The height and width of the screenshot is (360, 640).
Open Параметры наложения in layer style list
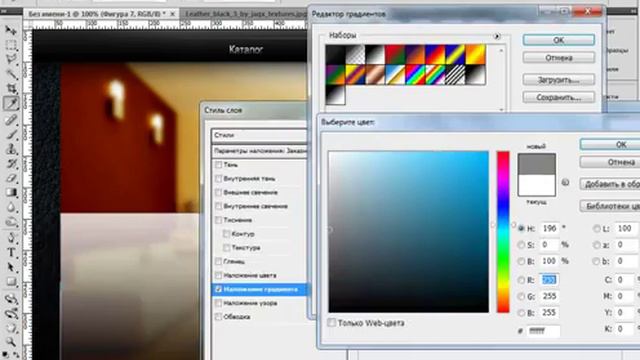point(259,151)
